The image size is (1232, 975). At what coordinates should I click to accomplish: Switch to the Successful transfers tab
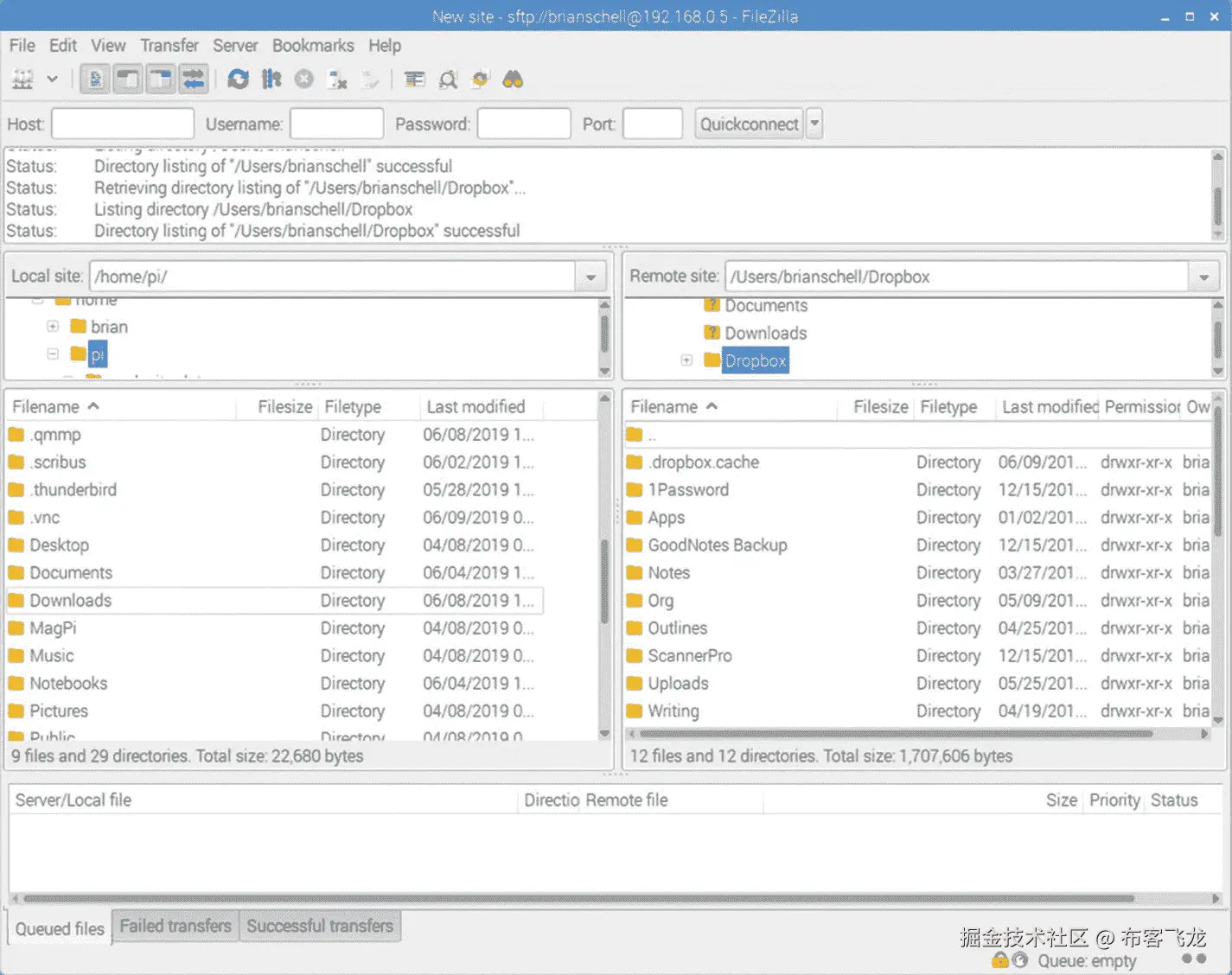[320, 926]
